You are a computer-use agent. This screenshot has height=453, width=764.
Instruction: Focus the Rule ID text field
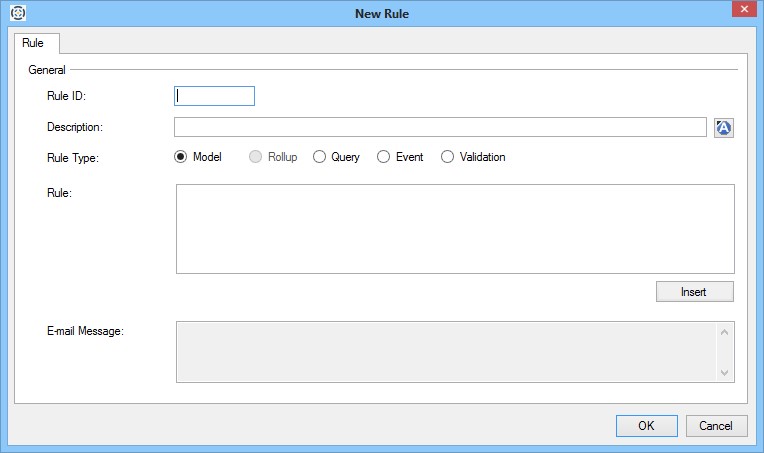(x=215, y=96)
